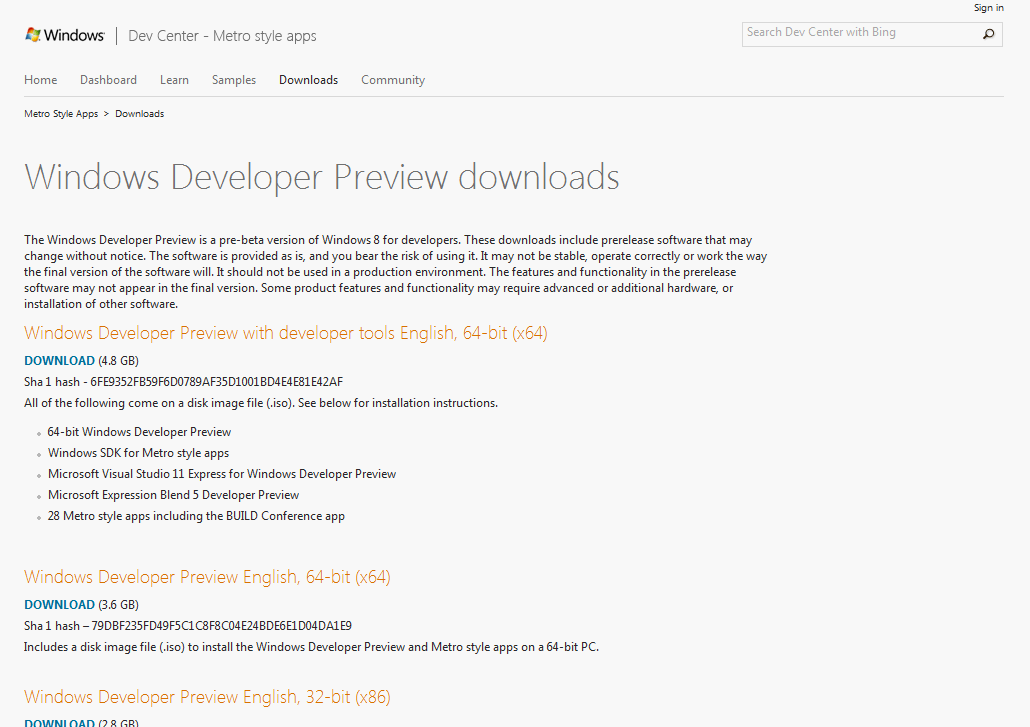Open the Samples menu item
The image size is (1030, 727).
[234, 80]
